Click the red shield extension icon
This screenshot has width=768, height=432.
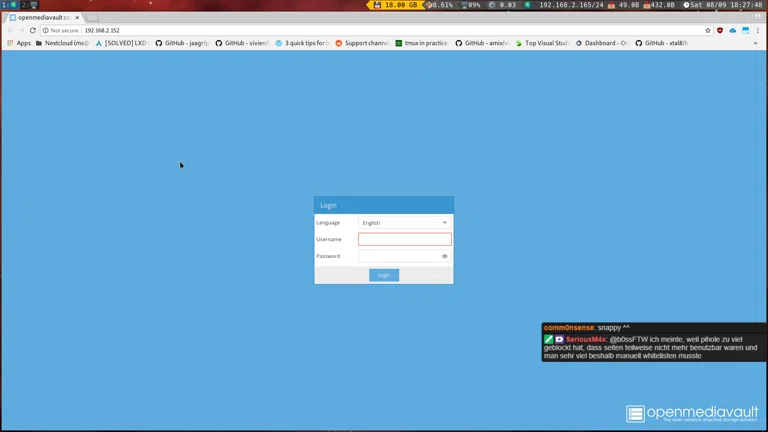pos(720,31)
